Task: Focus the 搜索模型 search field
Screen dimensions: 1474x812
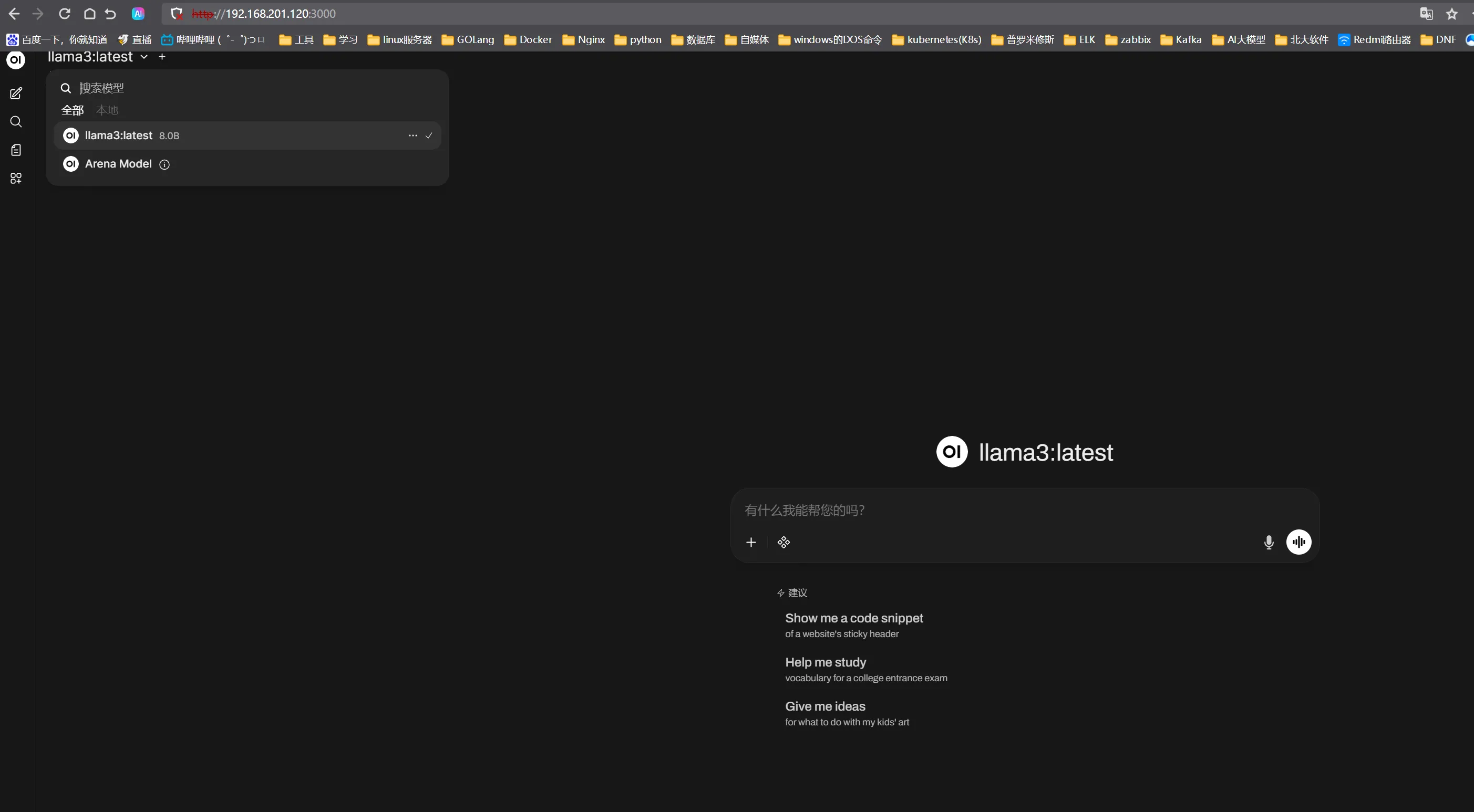Action: click(252, 88)
